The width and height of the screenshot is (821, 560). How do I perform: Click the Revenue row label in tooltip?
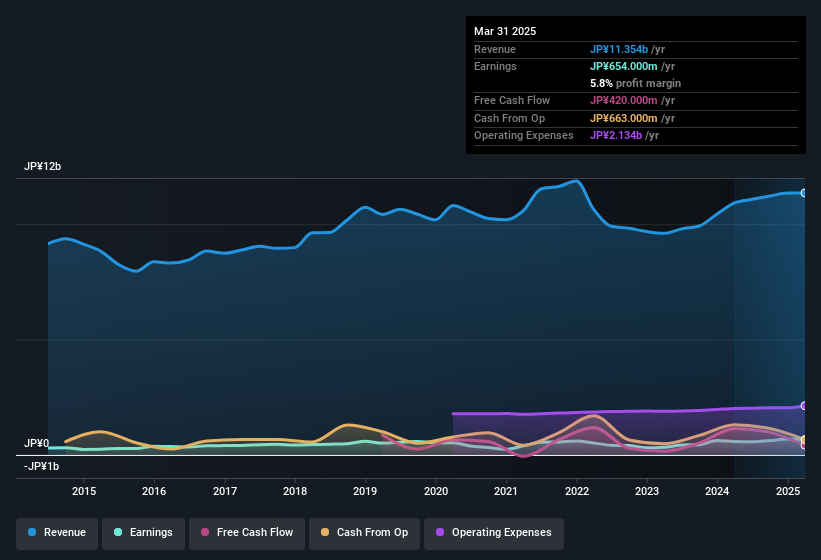tap(495, 49)
